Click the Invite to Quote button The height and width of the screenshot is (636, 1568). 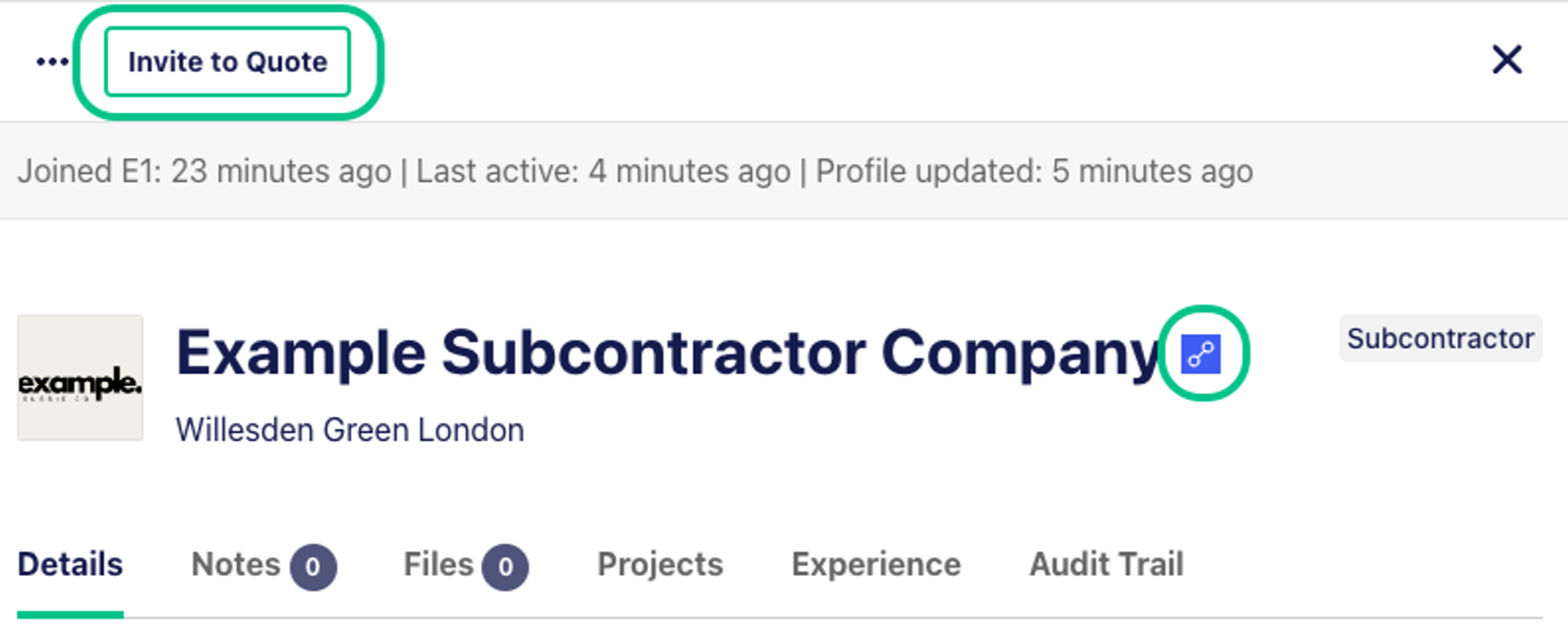tap(228, 62)
